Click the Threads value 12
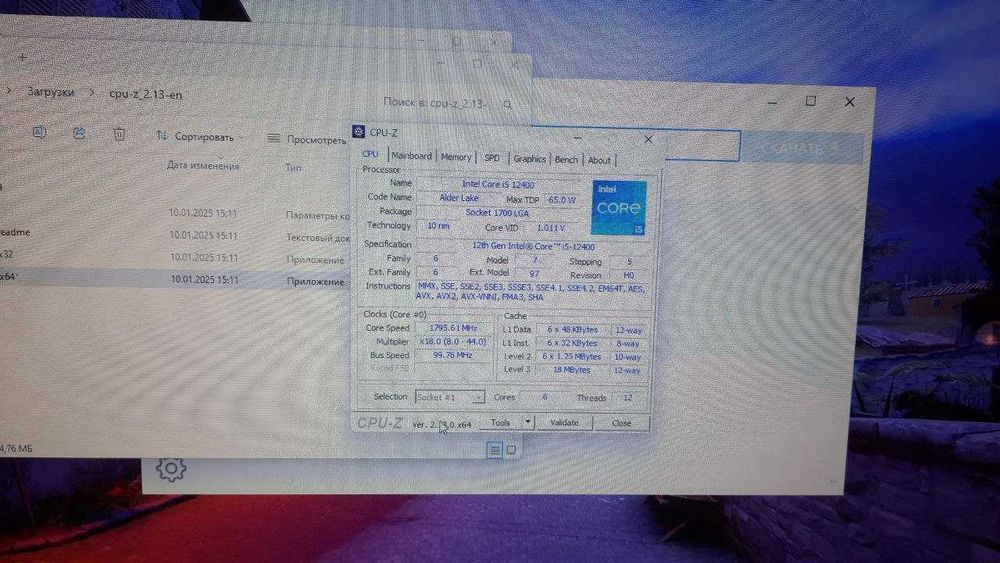Screen dimensions: 1000x563 [x=628, y=398]
